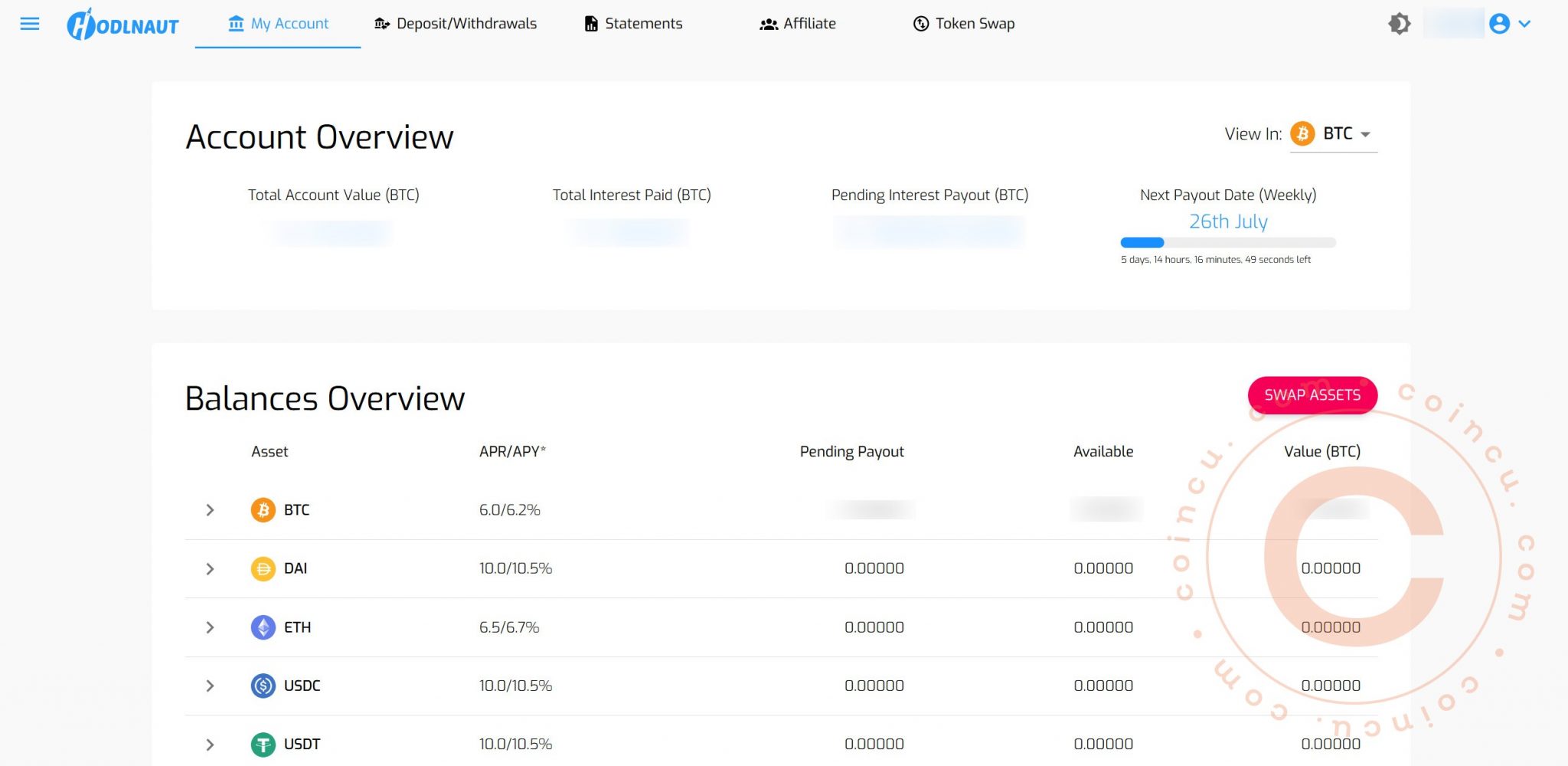Toggle dark mode theme icon
The image size is (1568, 766).
(1399, 24)
